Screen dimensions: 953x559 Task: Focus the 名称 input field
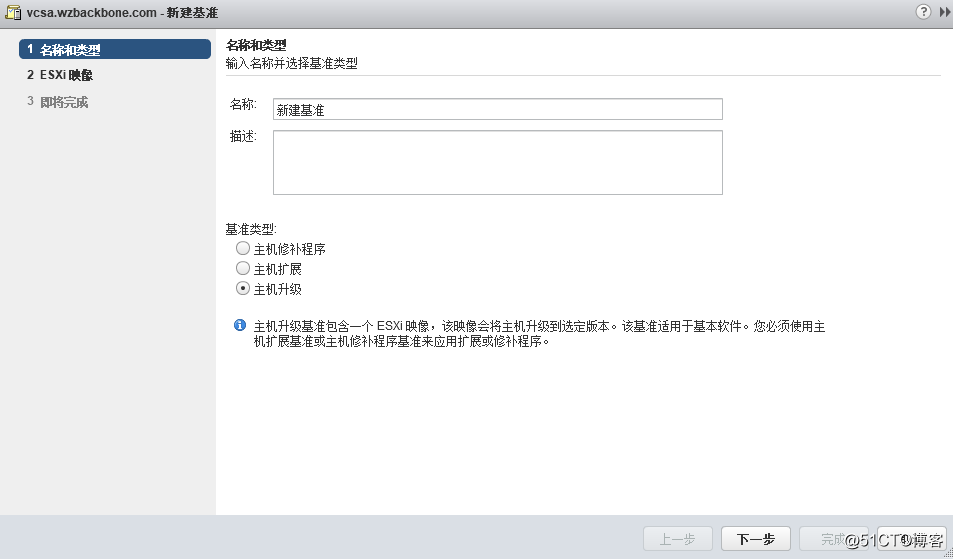498,109
